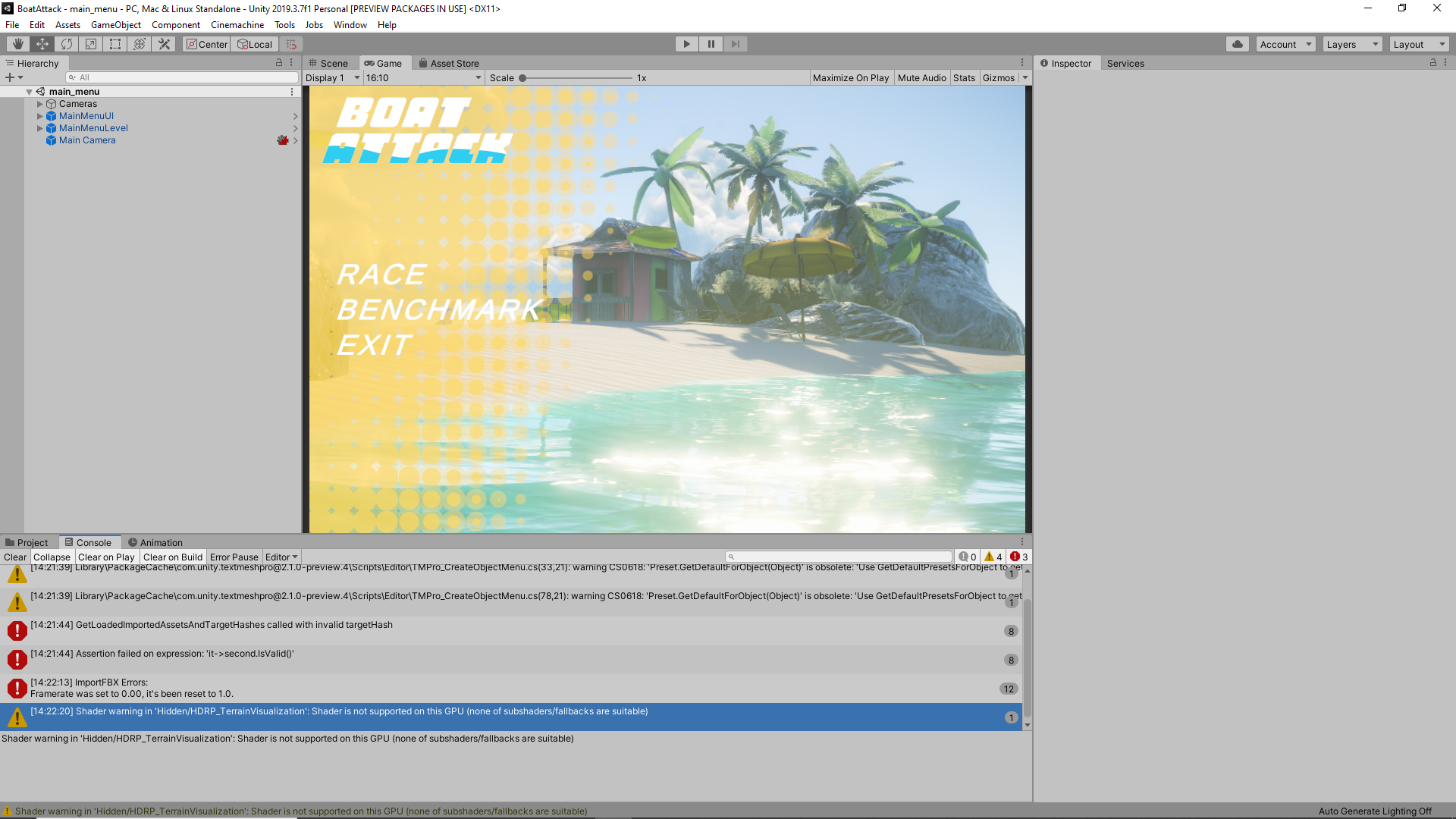Viewport: 1456px width, 819px height.
Task: Select the Rect transform tool
Action: (115, 44)
